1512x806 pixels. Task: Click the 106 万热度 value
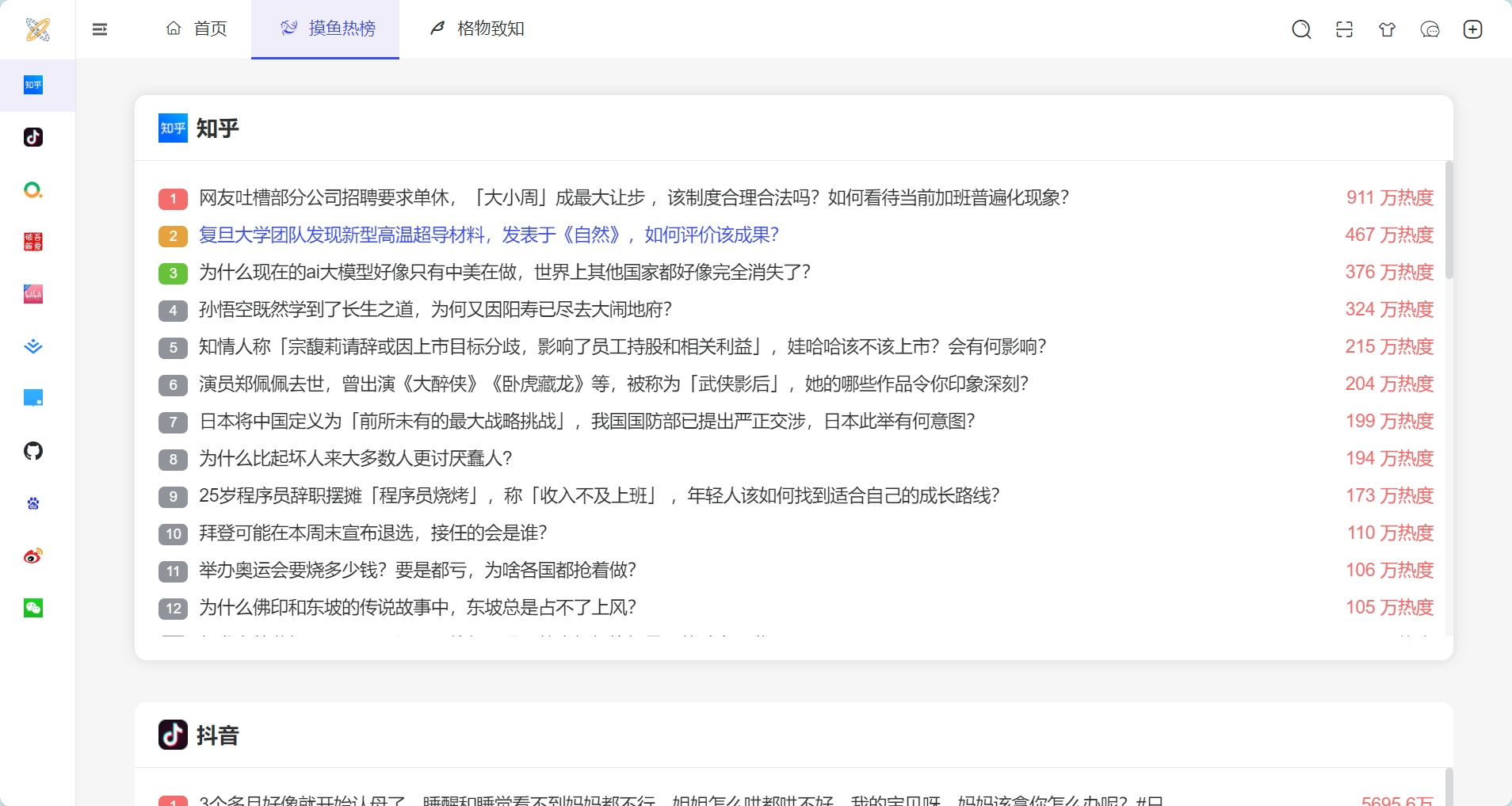pyautogui.click(x=1390, y=570)
